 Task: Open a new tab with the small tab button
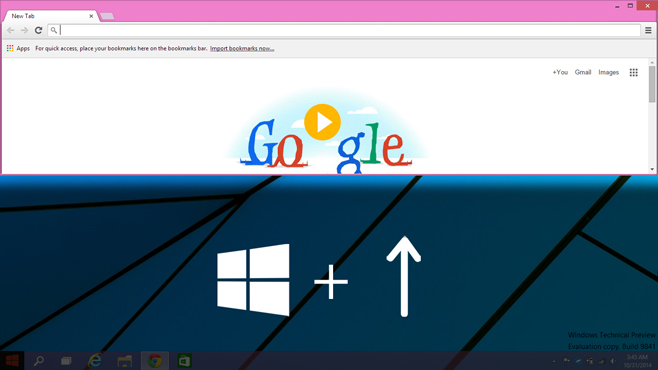tap(107, 16)
